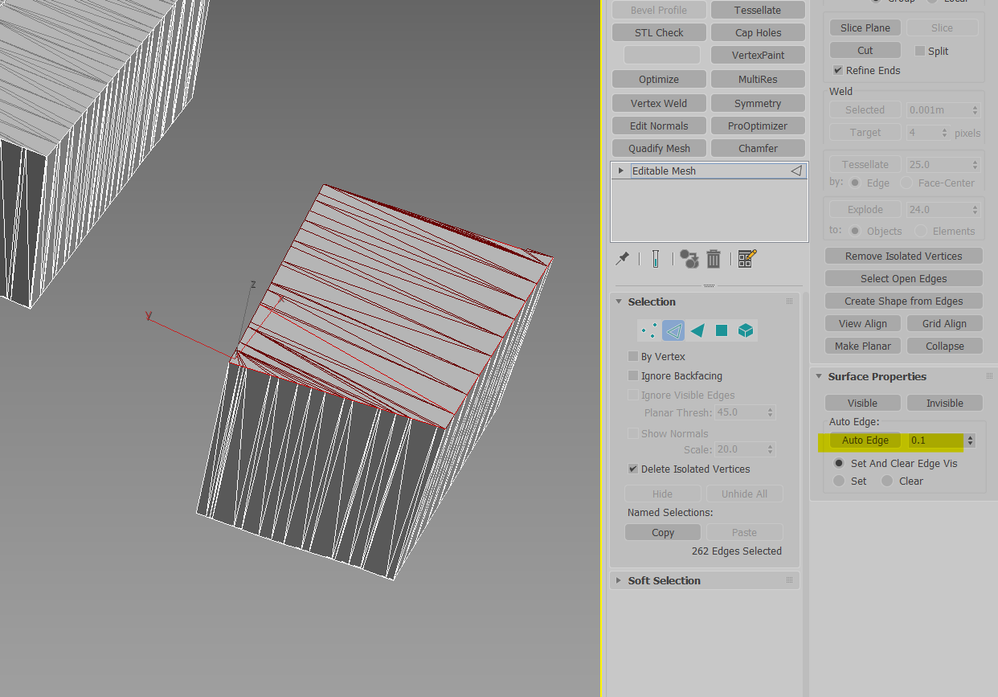Uncheck Refine Ends option
This screenshot has width=998, height=697.
(838, 70)
